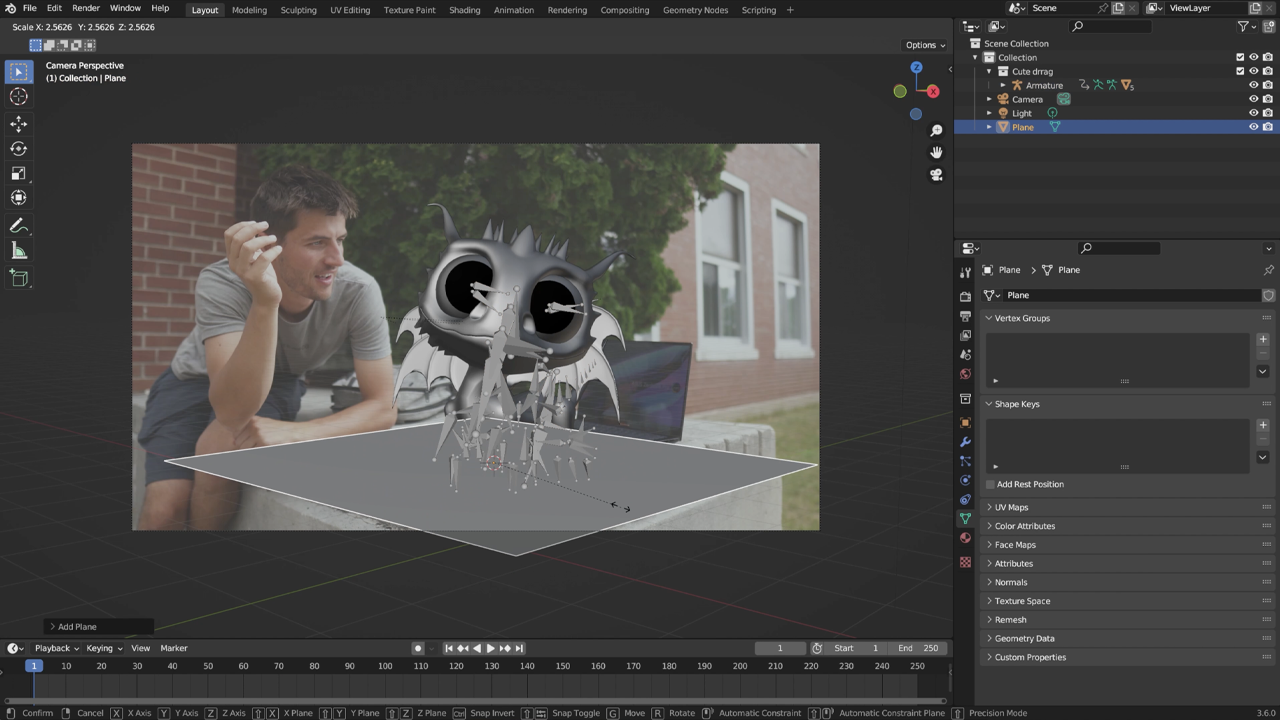The width and height of the screenshot is (1280, 720).
Task: Jump to the timeline end frame
Action: tap(519, 648)
